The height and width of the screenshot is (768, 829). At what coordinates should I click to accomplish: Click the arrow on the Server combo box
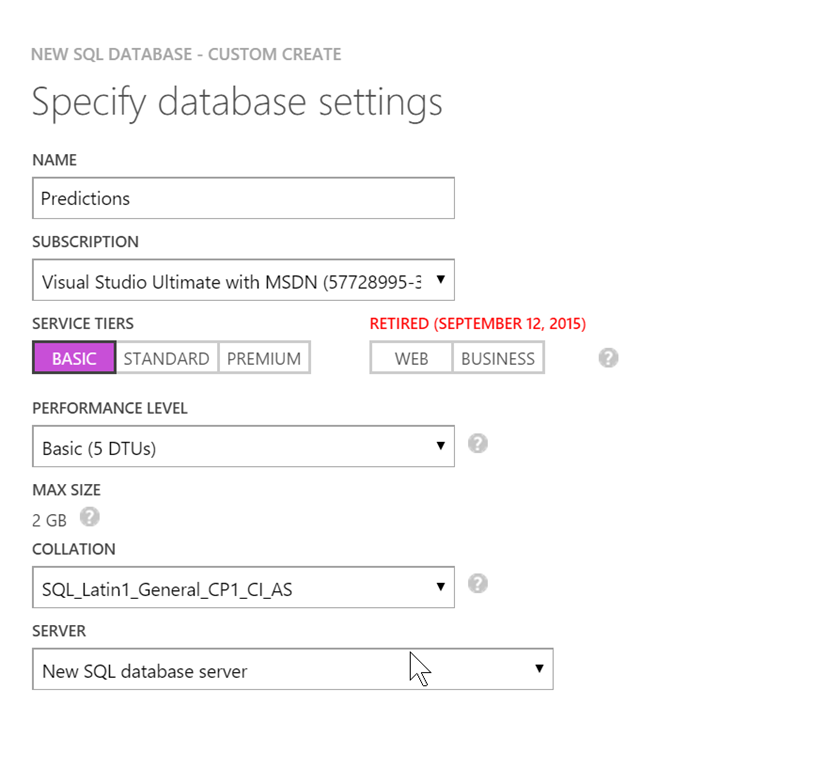tap(539, 669)
